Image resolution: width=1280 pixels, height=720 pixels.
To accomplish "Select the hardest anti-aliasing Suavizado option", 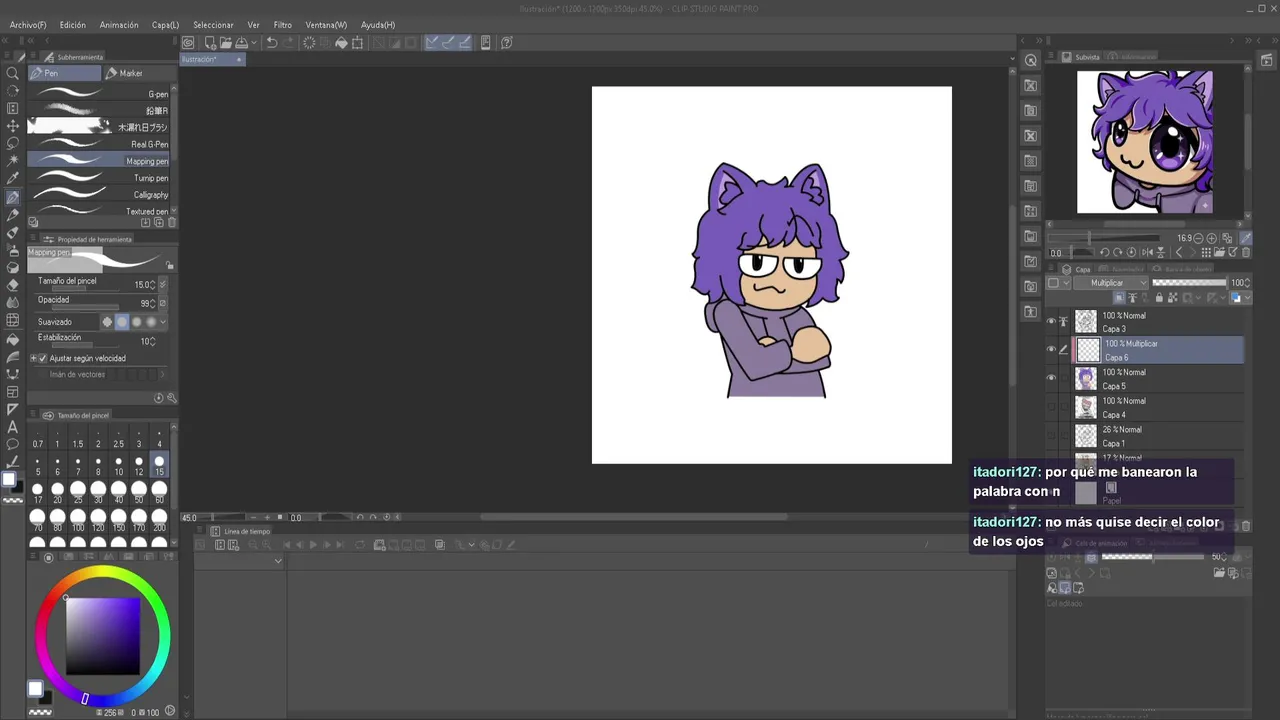I will pos(108,322).
